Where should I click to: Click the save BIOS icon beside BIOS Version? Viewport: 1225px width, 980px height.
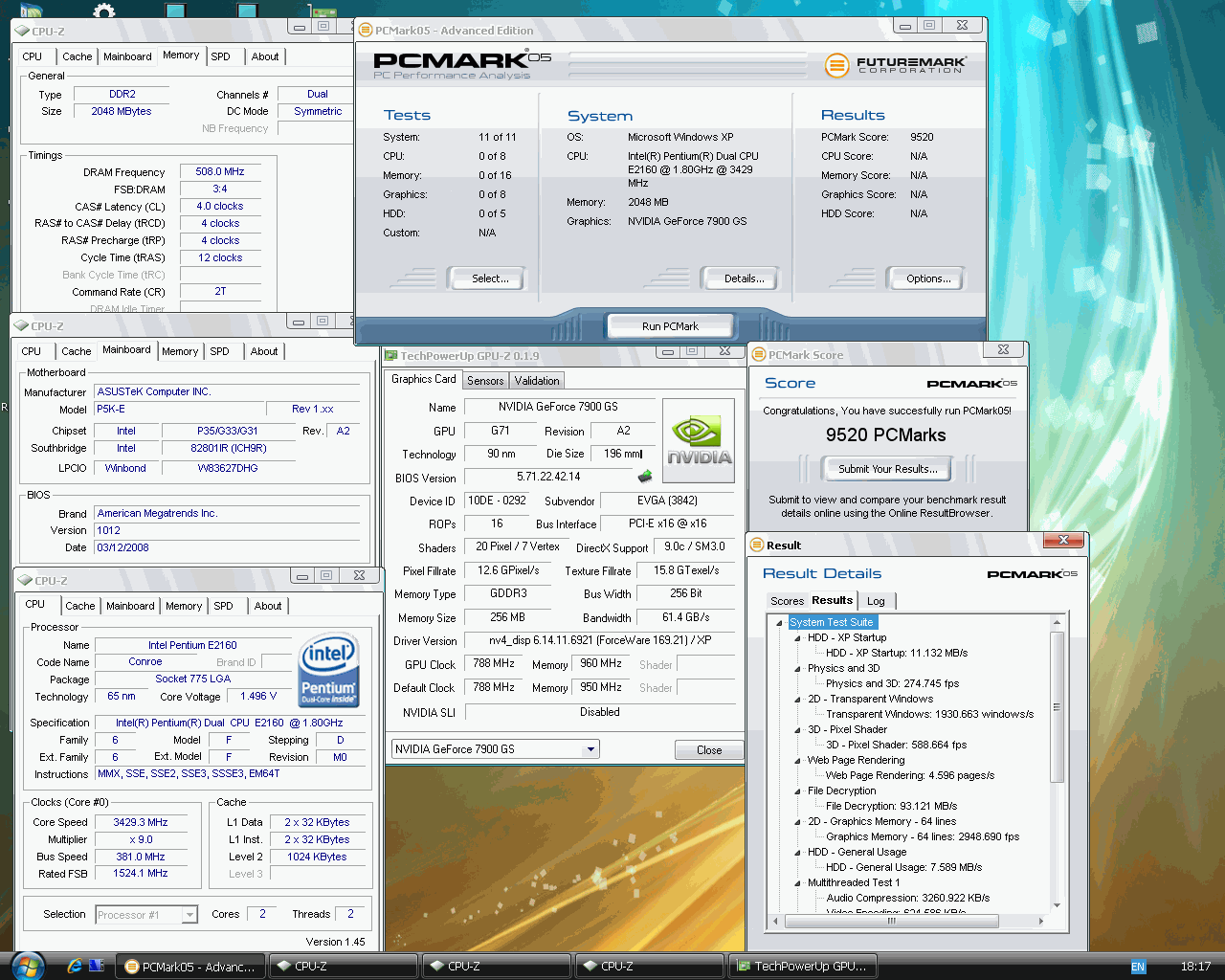click(645, 476)
